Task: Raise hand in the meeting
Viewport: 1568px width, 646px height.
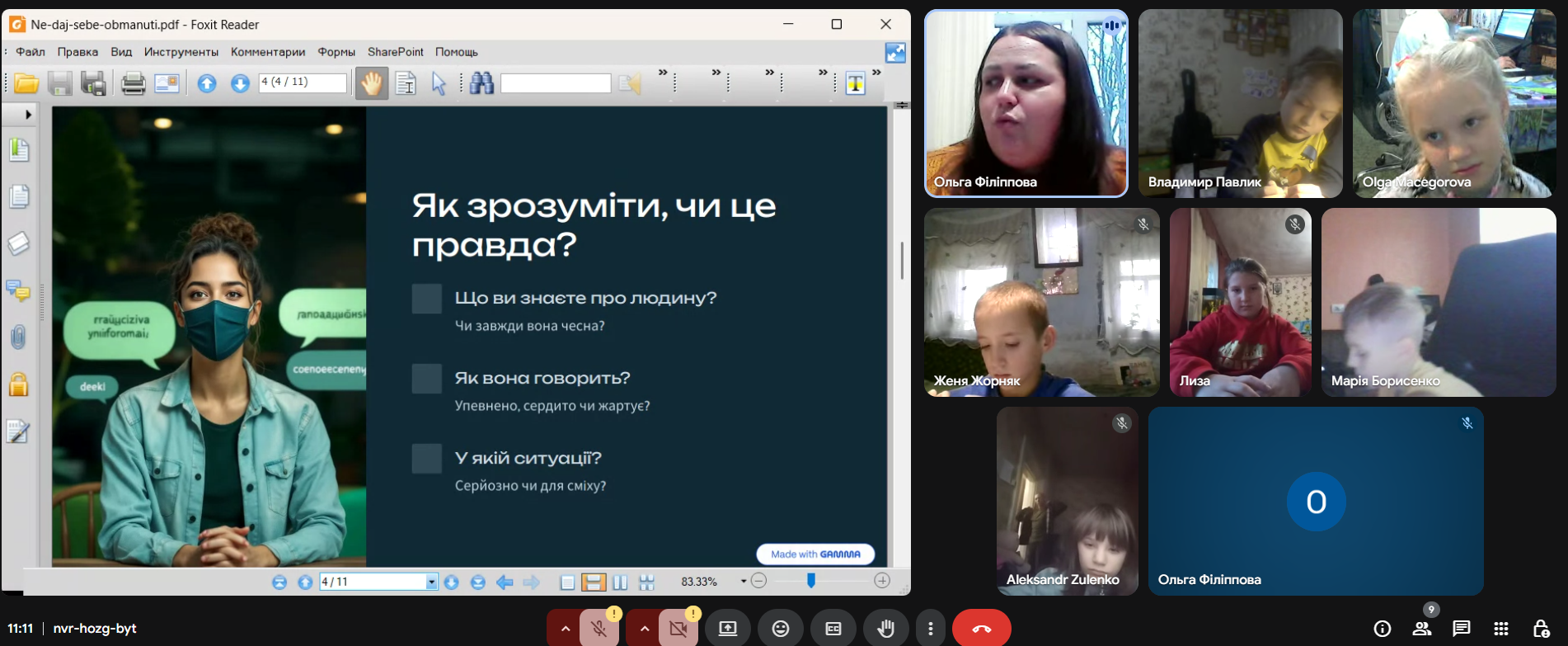Action: 885,629
